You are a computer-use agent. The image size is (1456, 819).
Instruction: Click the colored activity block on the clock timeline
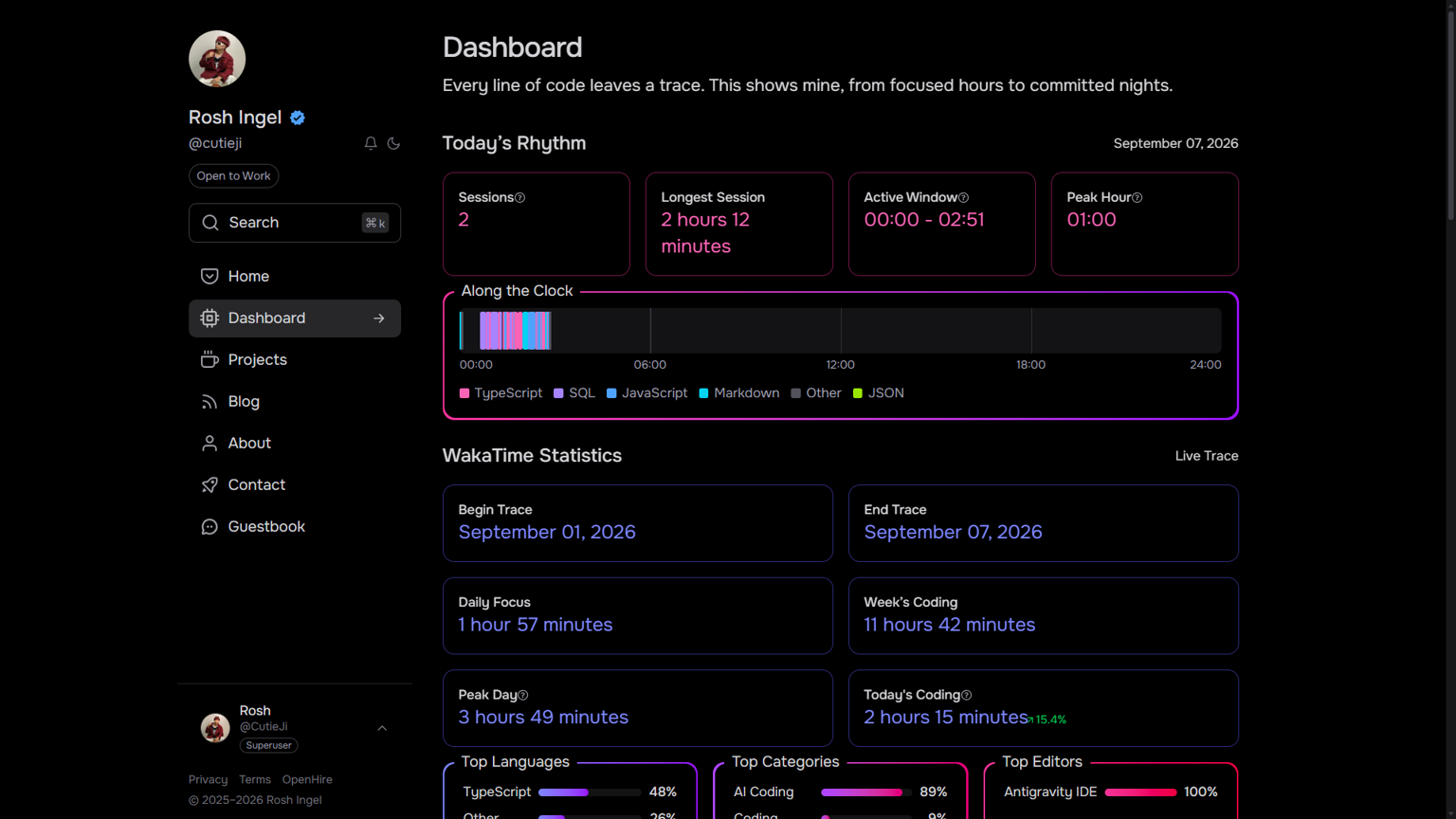515,331
